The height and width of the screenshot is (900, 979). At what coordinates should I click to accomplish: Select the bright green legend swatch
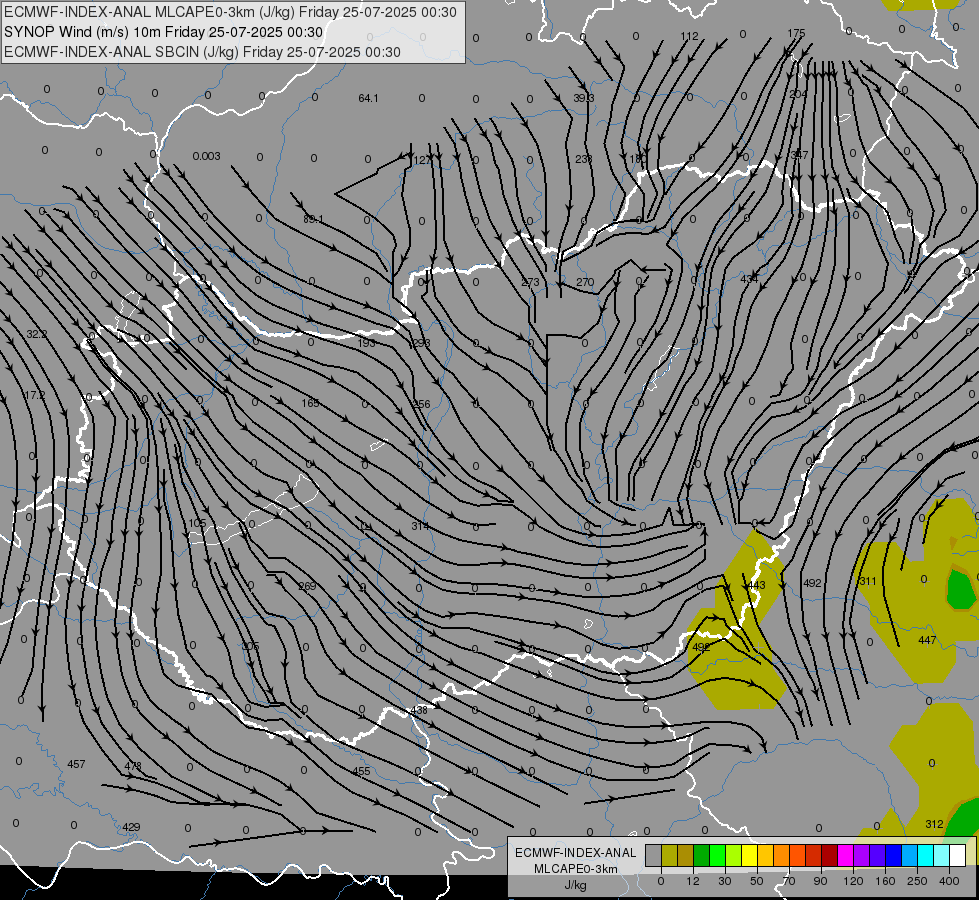[717, 855]
